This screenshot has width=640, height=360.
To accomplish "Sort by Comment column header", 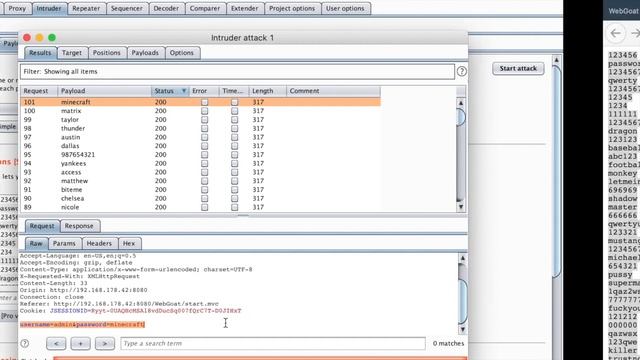I will [333, 91].
